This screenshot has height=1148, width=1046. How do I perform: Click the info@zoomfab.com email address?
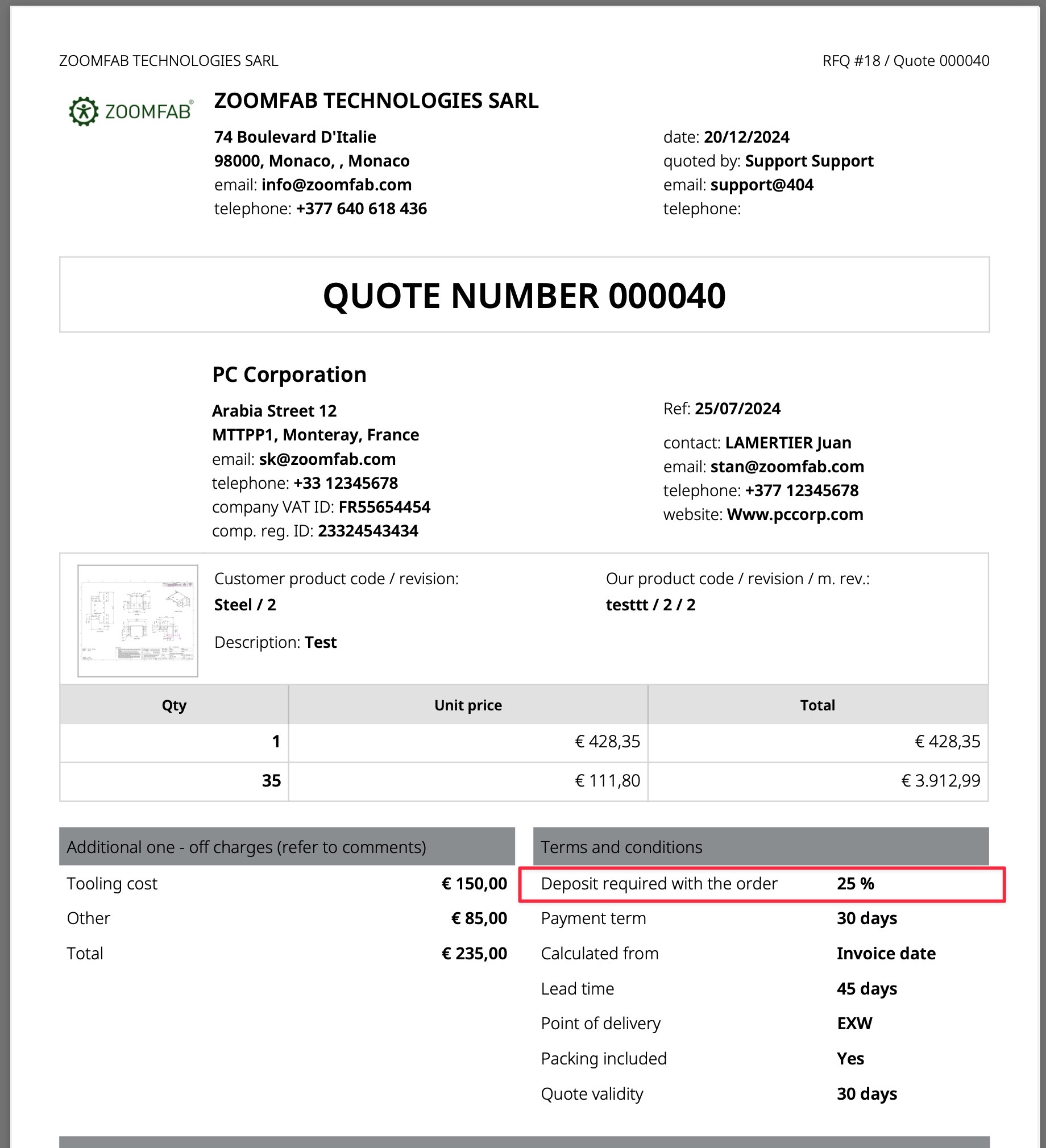(336, 185)
